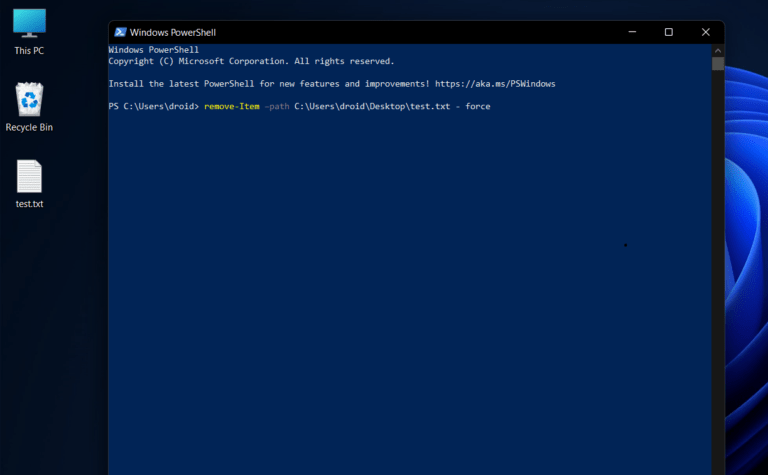
Task: Click the Windows PowerShell title bar text
Action: pyautogui.click(x=173, y=32)
